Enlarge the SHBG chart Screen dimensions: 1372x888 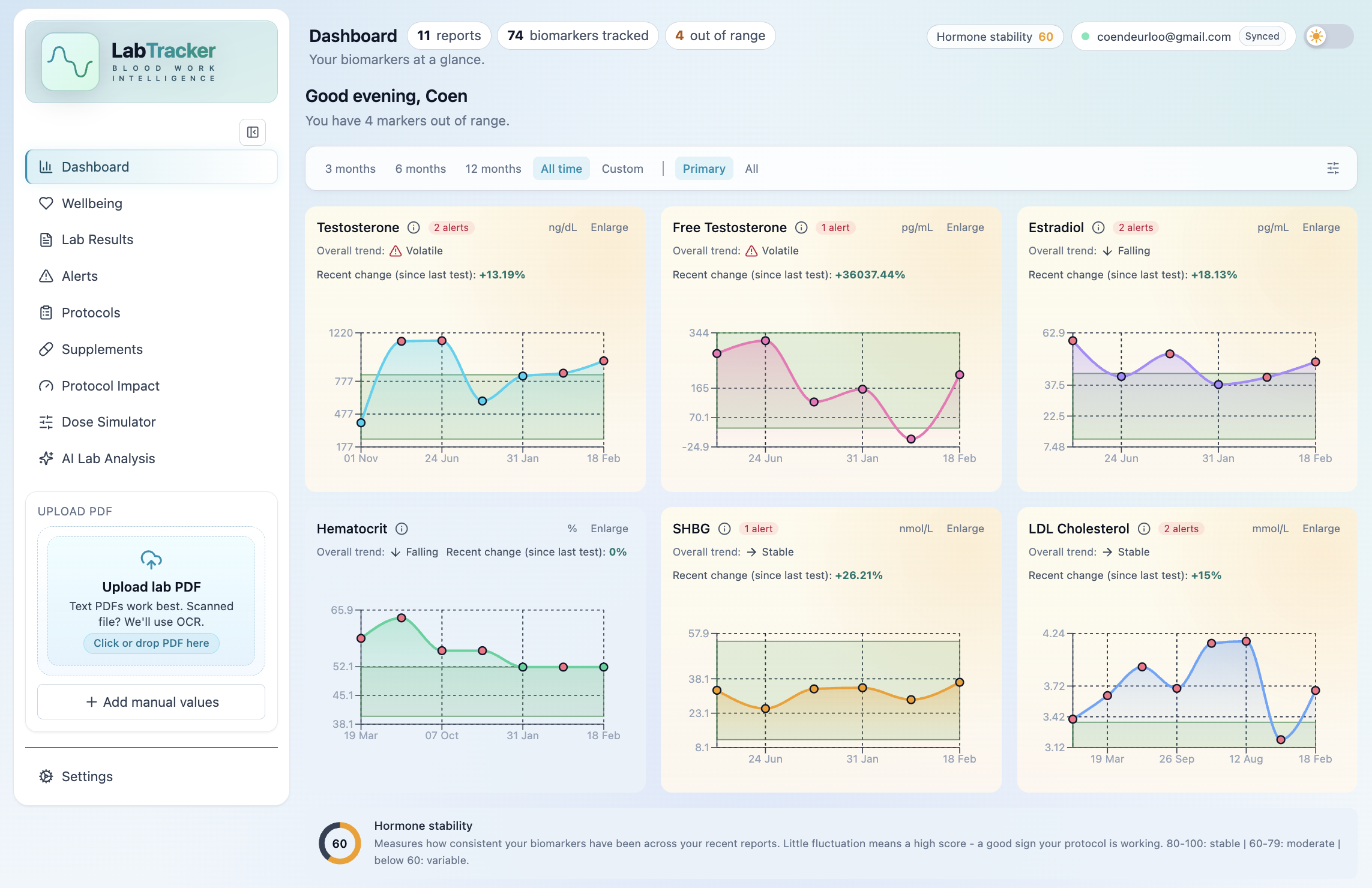(x=964, y=528)
